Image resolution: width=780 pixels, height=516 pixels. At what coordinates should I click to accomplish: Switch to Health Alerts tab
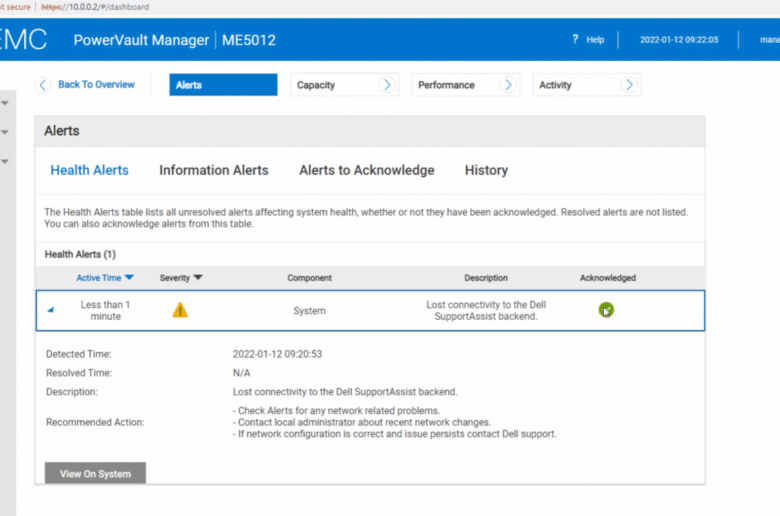click(90, 170)
